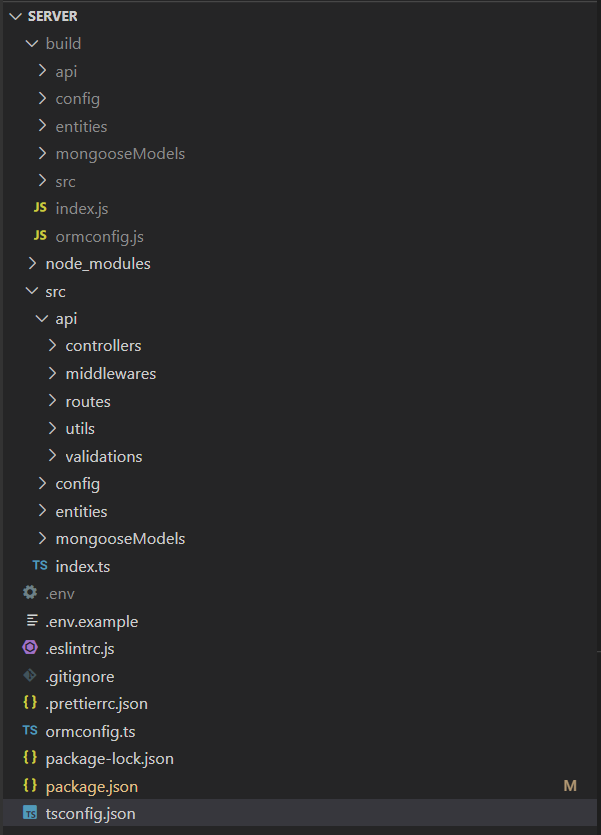
Task: Click the JS icon next to ormconfig.js
Action: 40,235
